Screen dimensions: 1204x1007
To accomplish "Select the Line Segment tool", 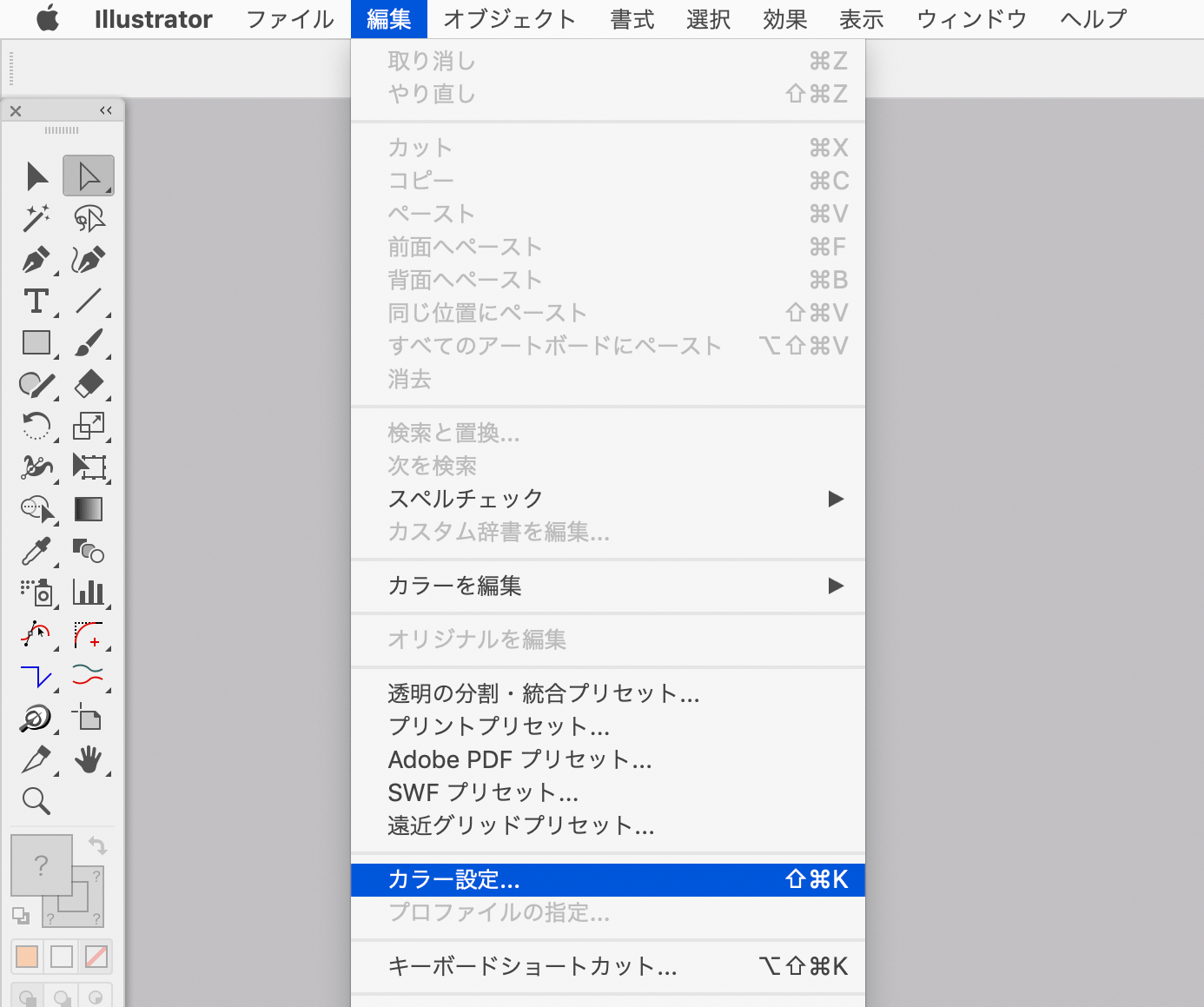I will click(x=89, y=301).
